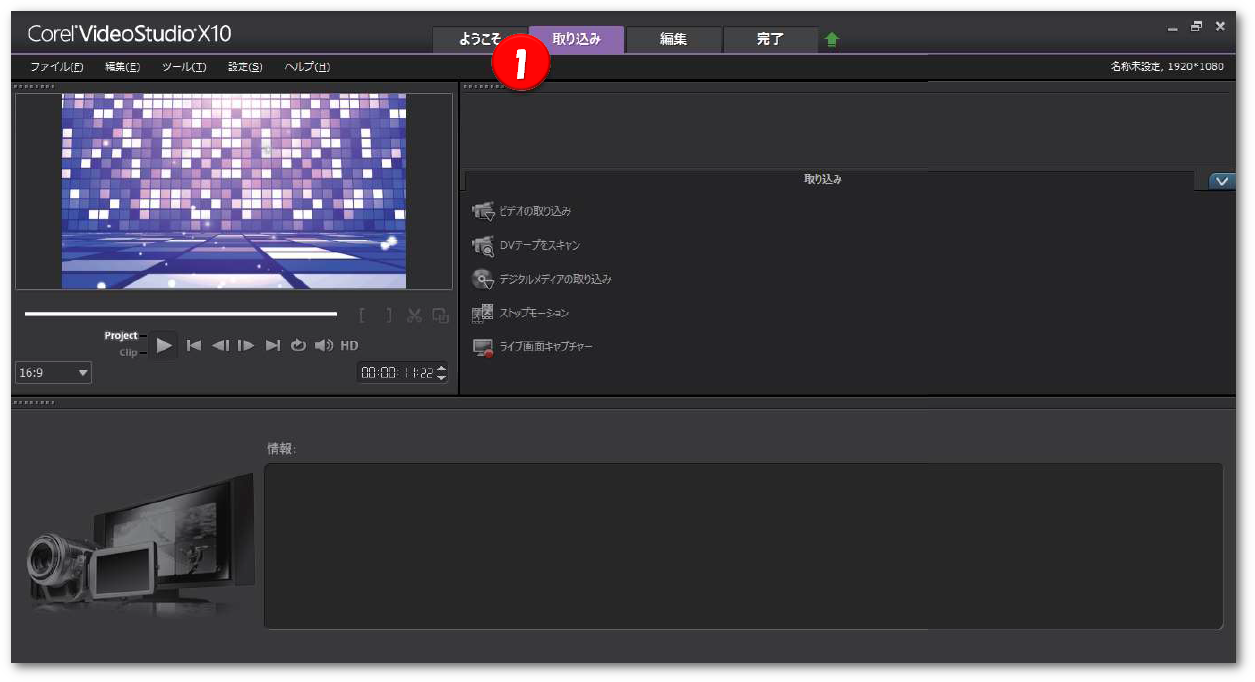Click the preview scrubber bar

181,314
